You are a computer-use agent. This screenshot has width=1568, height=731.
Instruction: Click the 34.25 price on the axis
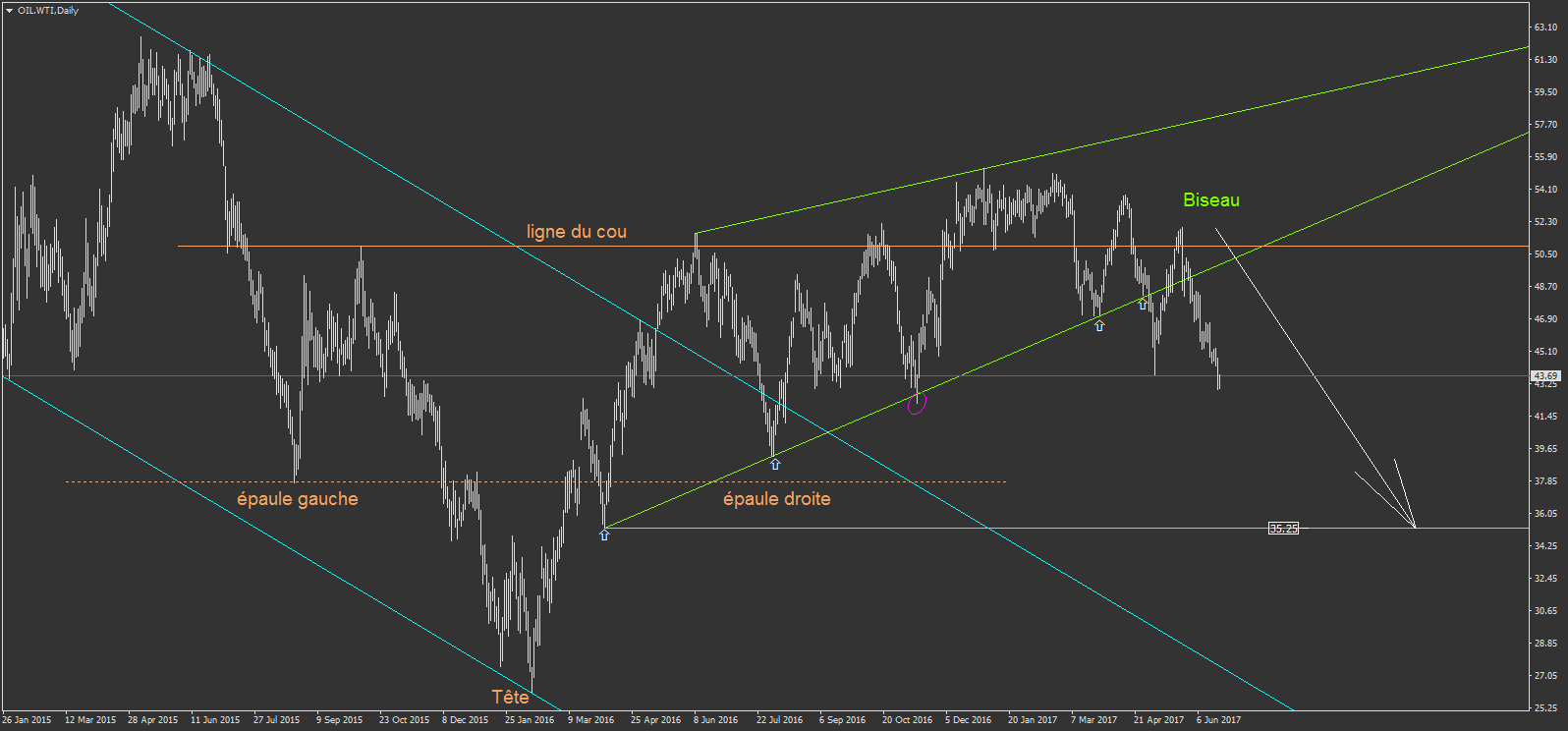1545,546
